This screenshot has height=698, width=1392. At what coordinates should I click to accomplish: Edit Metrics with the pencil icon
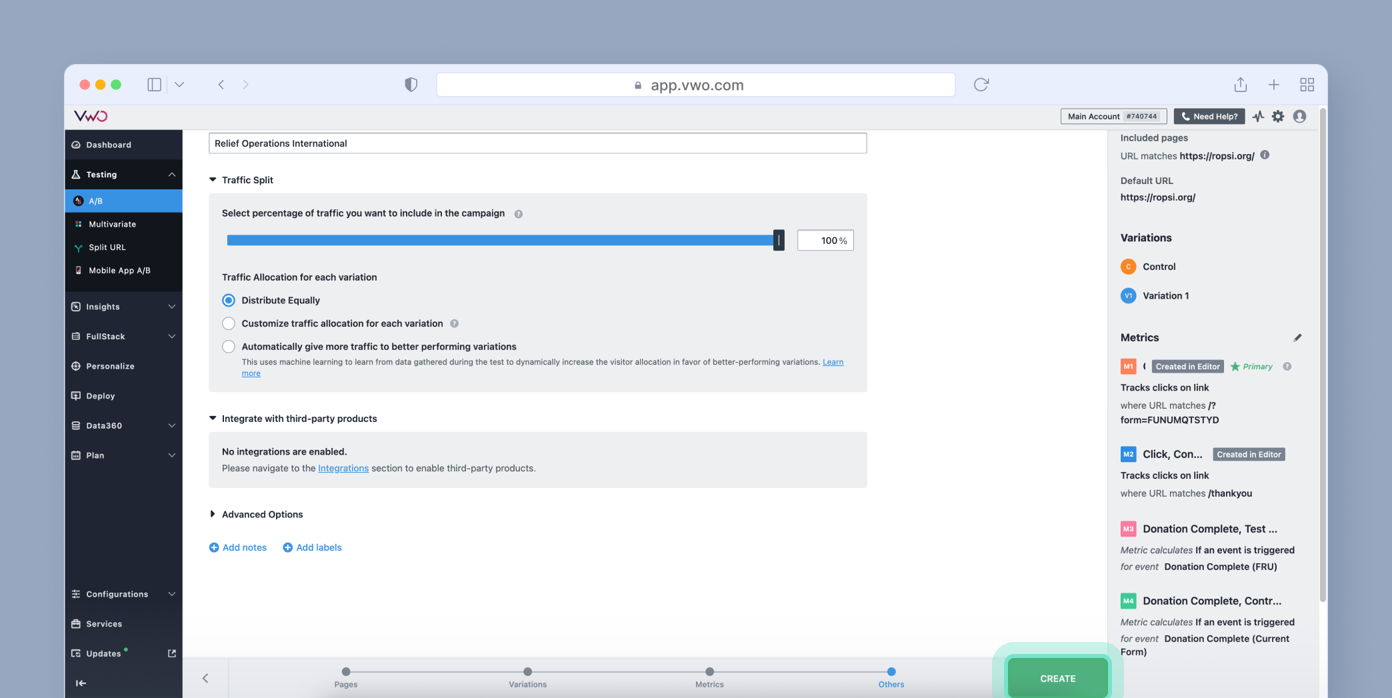click(x=1298, y=337)
